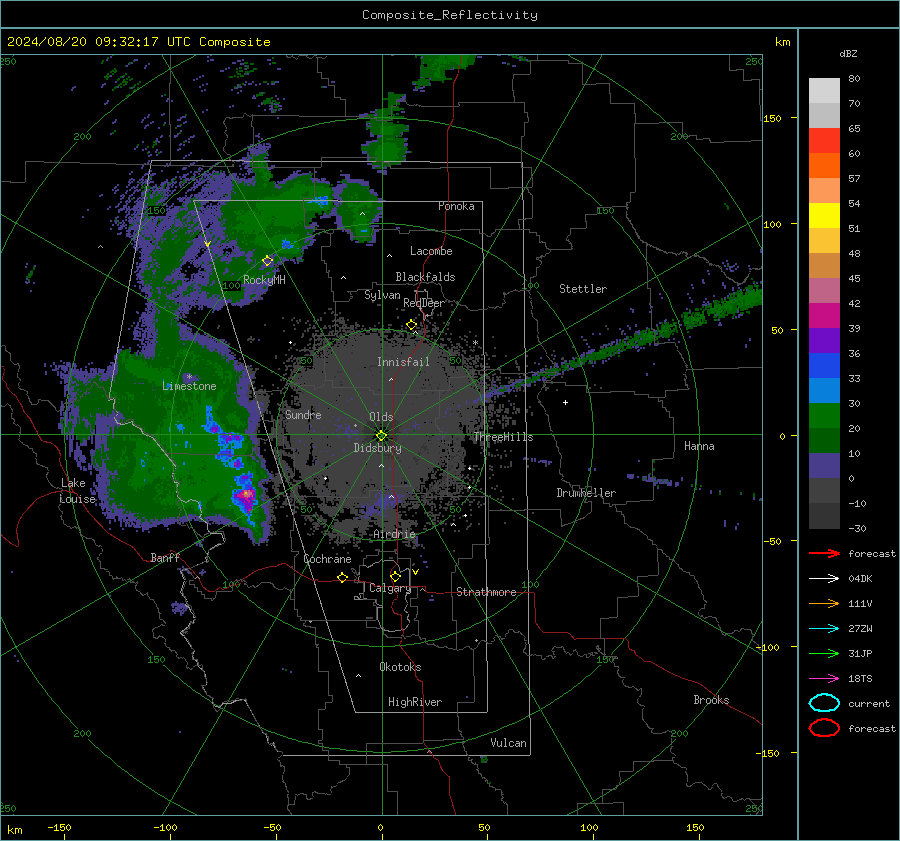Click the 'Limestone' map label
The height and width of the screenshot is (841, 900).
(189, 386)
